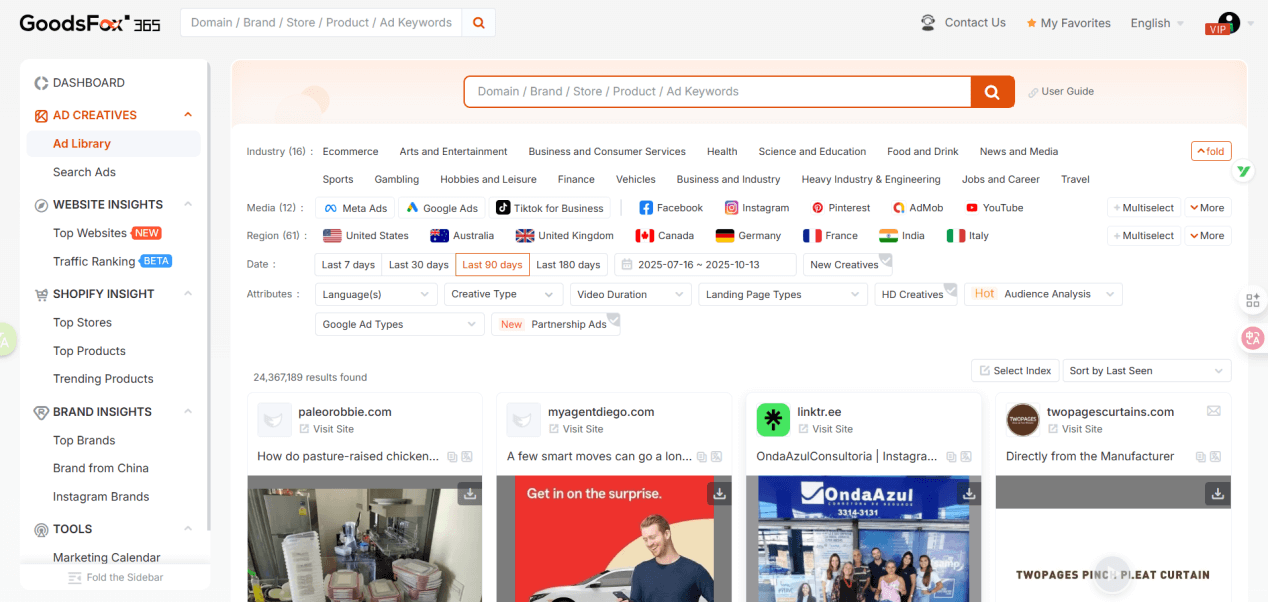The width and height of the screenshot is (1268, 602).
Task: Click the sidebar vertical scrollbar
Action: pyautogui.click(x=208, y=300)
